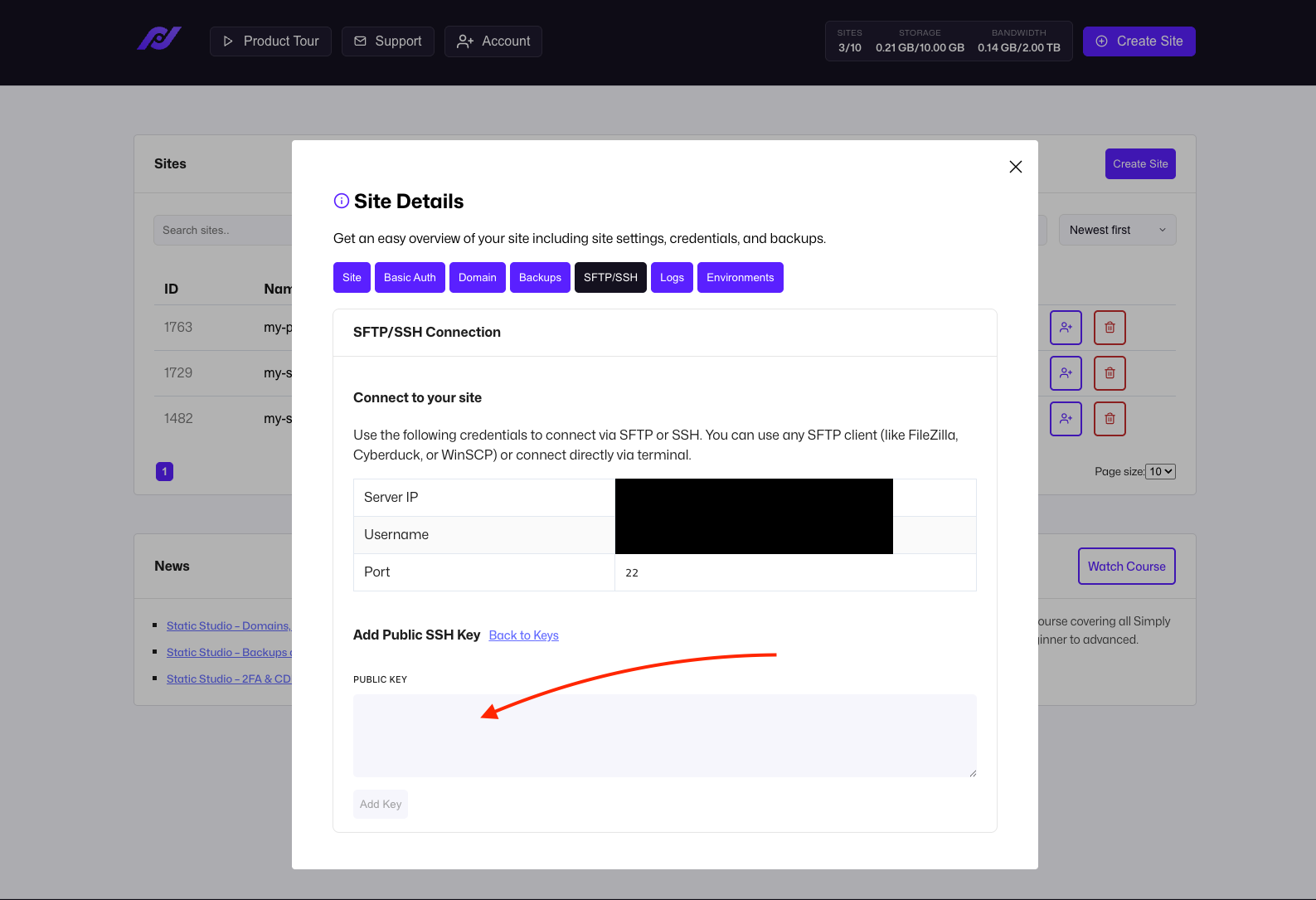Click delete trash icon for site 1482
Image resolution: width=1316 pixels, height=900 pixels.
click(1110, 419)
